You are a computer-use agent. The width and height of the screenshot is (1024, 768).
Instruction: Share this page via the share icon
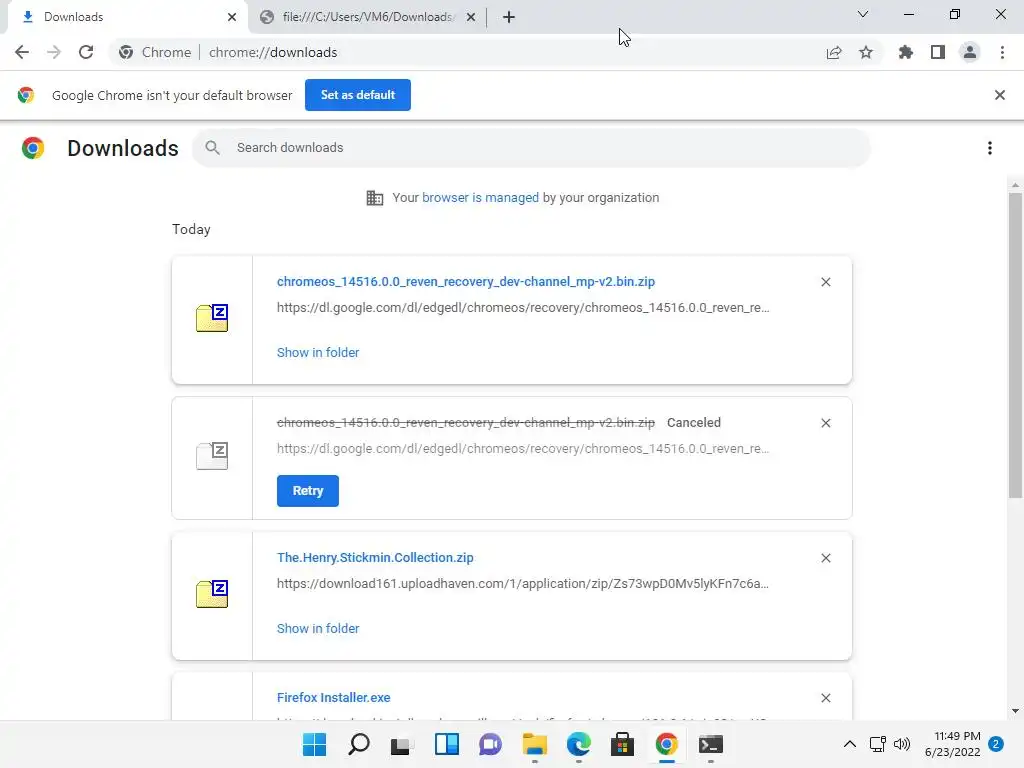[x=834, y=52]
